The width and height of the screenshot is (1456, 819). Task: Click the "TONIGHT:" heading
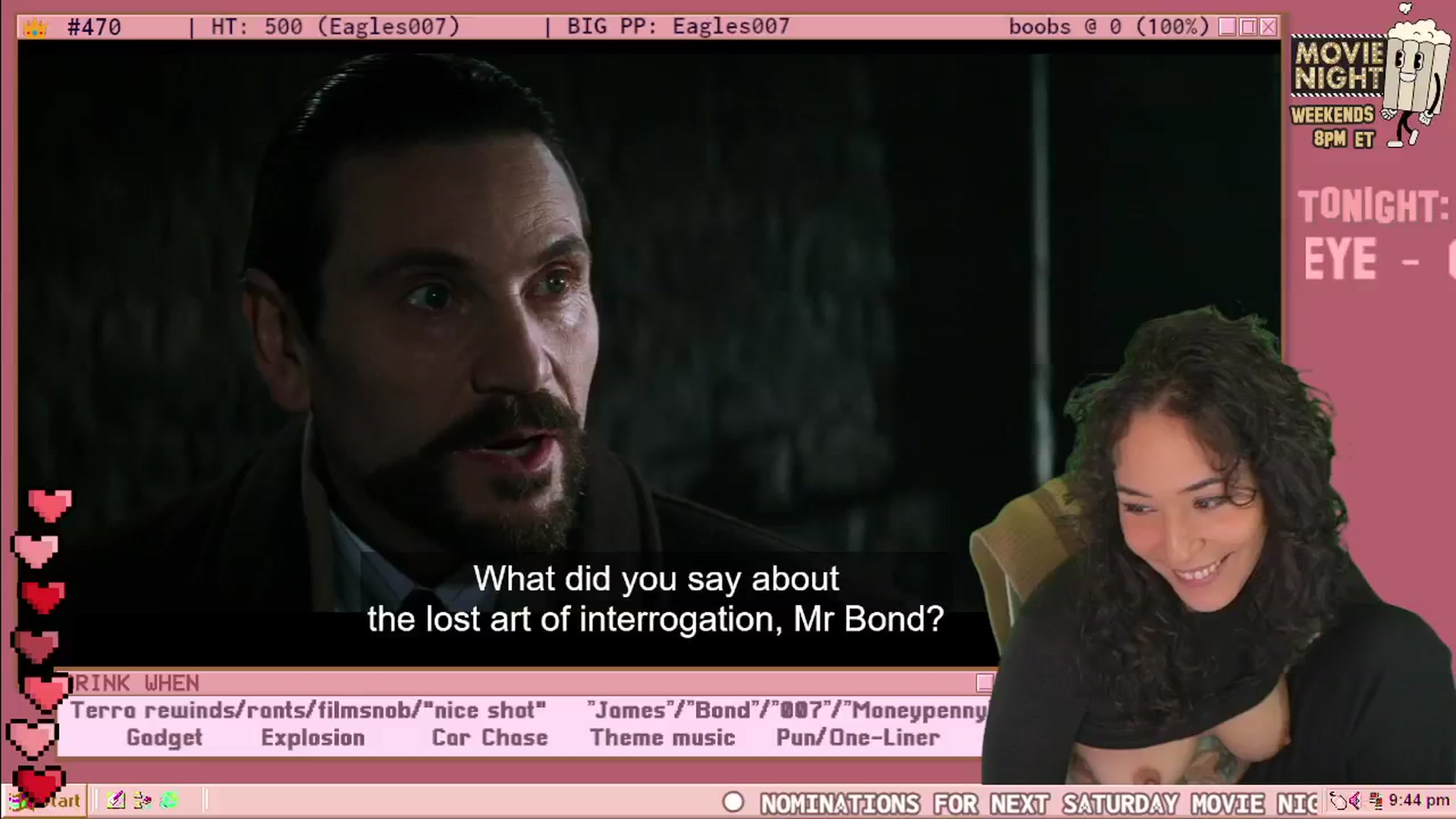1373,206
